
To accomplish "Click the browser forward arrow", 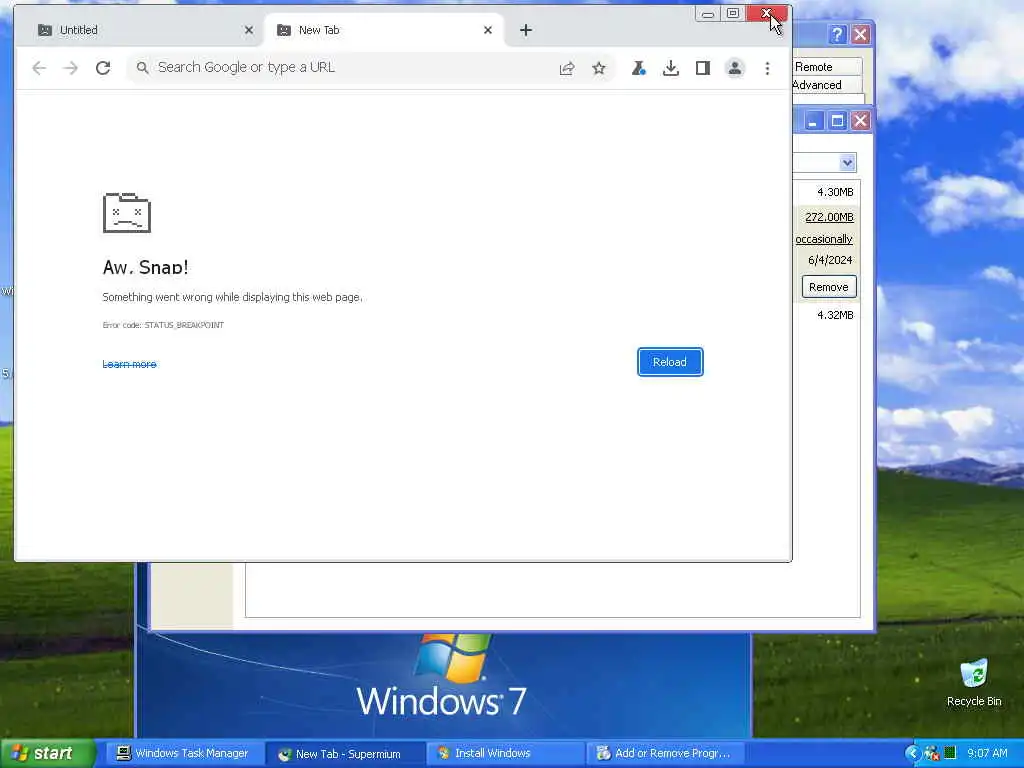I will 71,68.
